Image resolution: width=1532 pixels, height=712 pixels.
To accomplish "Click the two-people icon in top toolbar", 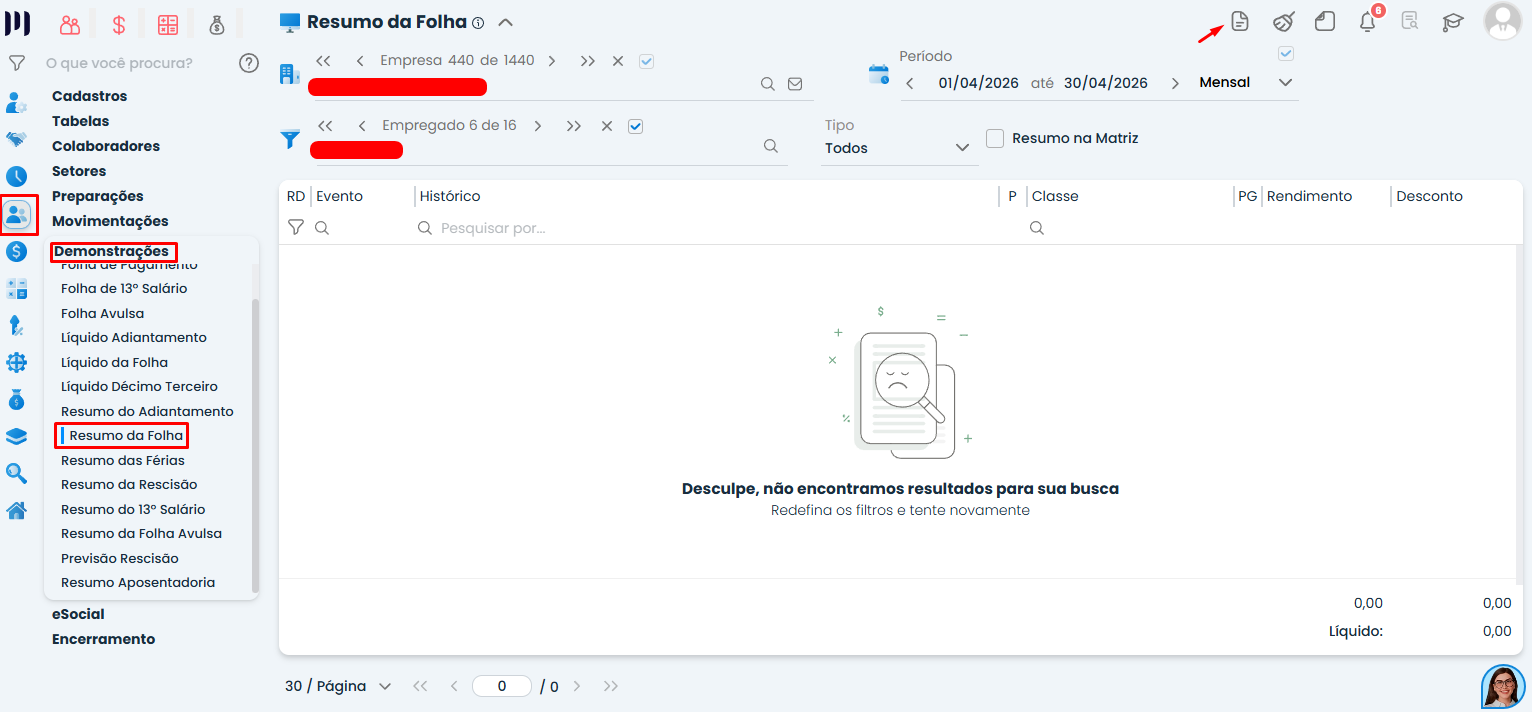I will click(x=70, y=25).
